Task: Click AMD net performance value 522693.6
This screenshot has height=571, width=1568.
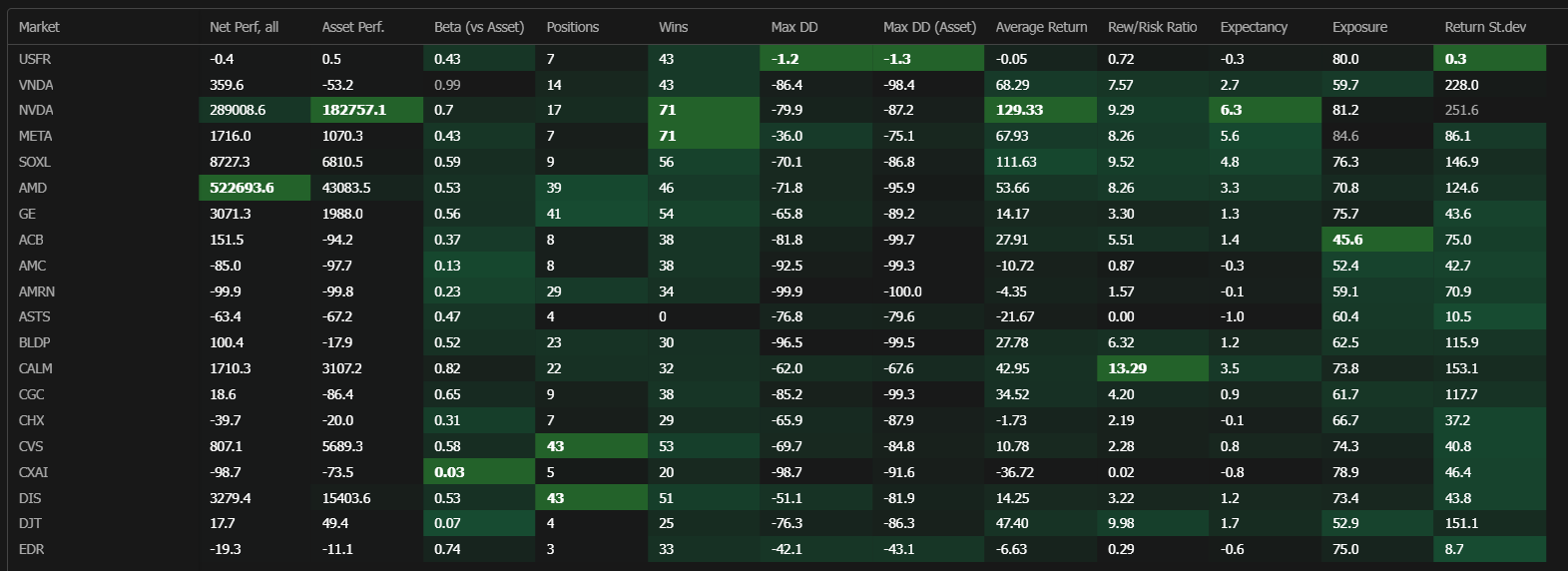Action: pyautogui.click(x=242, y=188)
